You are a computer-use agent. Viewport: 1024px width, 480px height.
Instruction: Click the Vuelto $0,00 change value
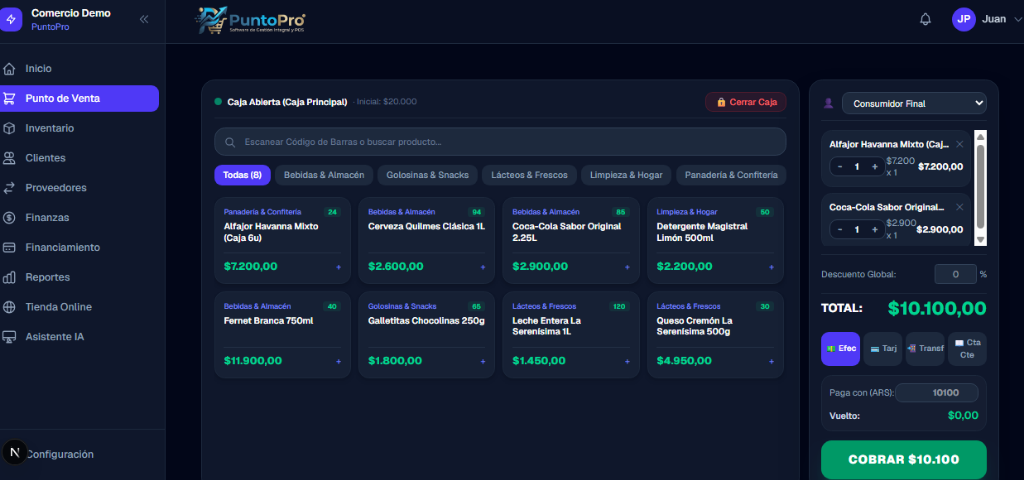coord(963,415)
